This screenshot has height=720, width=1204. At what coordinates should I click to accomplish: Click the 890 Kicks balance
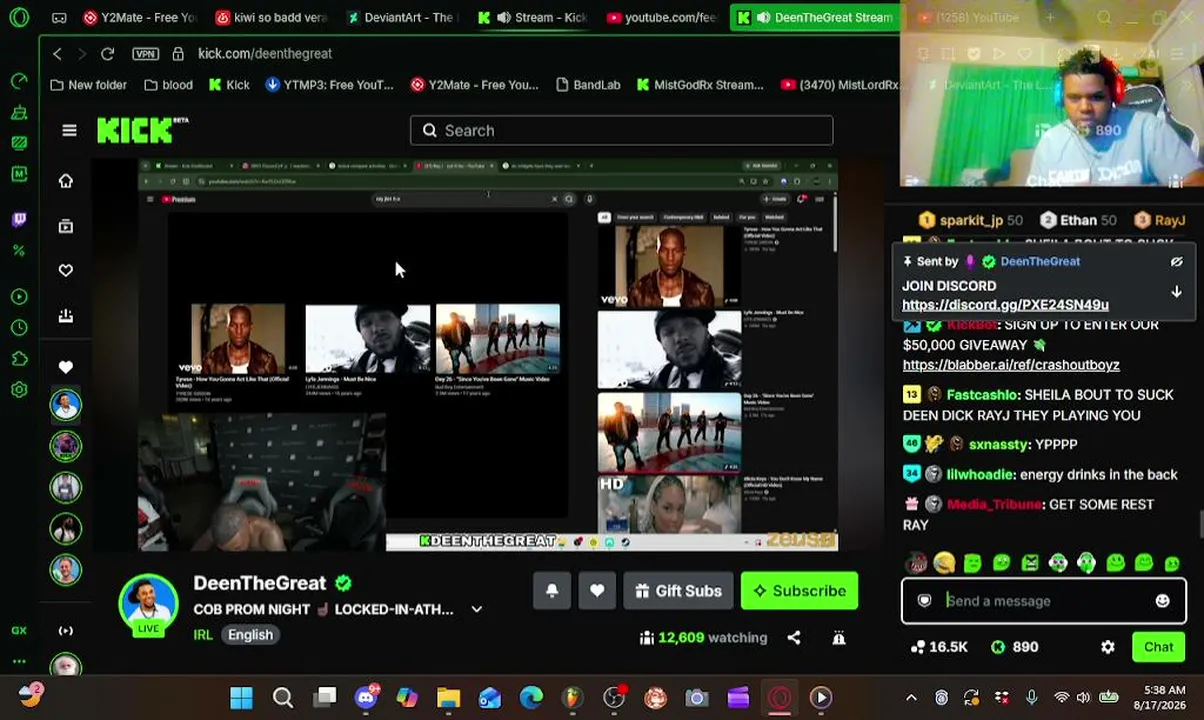click(x=1014, y=647)
